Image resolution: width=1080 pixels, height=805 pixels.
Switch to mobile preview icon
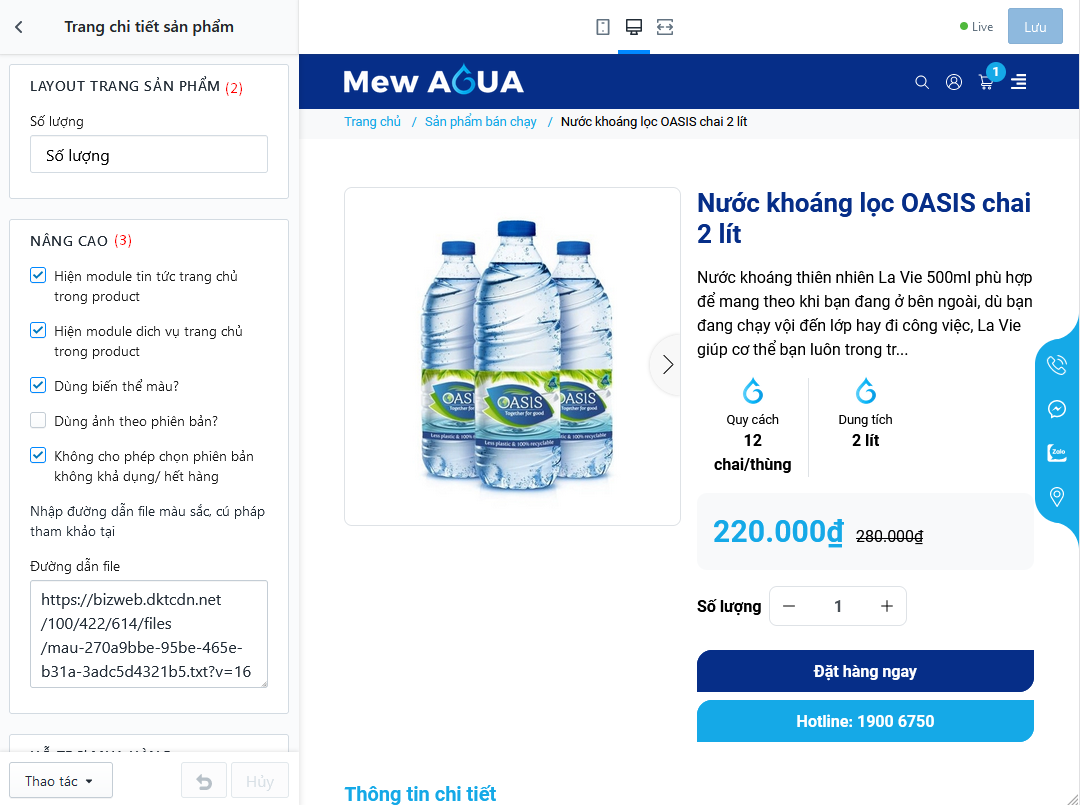pos(603,27)
